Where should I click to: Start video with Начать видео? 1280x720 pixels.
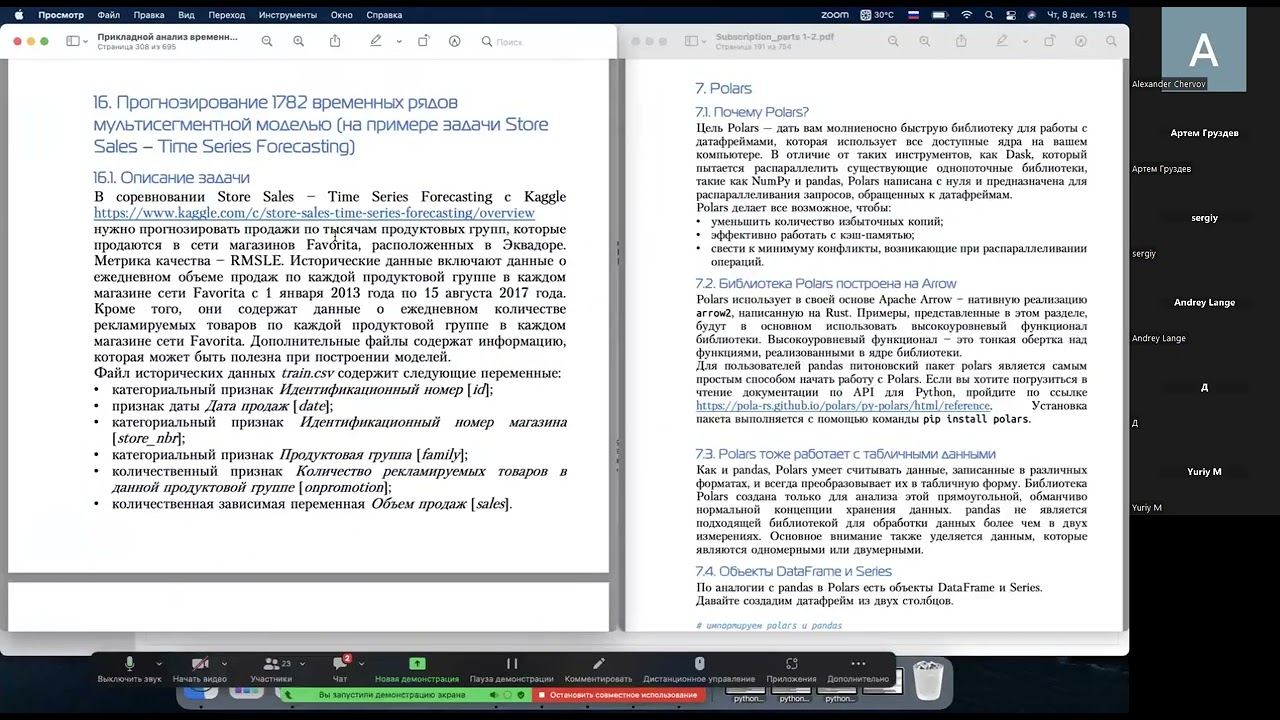pyautogui.click(x=200, y=670)
